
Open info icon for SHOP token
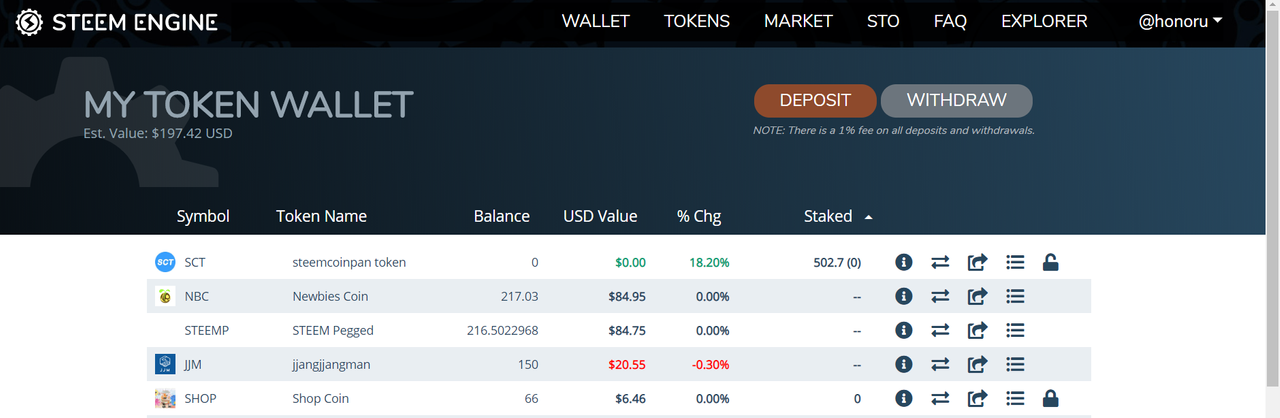pyautogui.click(x=903, y=398)
